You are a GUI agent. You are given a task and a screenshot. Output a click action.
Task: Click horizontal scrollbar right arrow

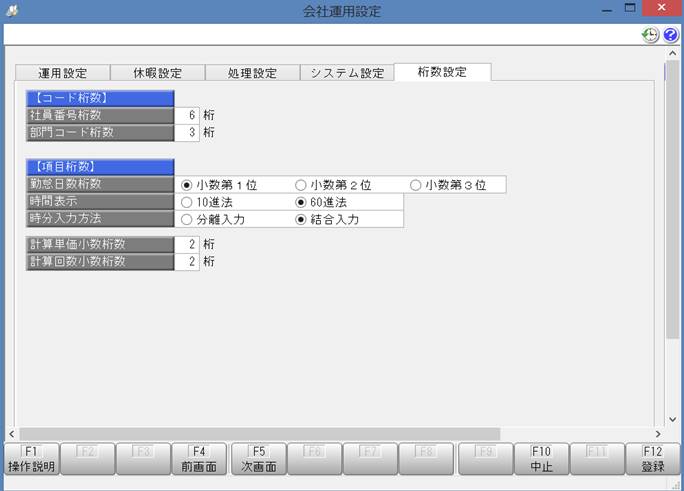pos(658,434)
